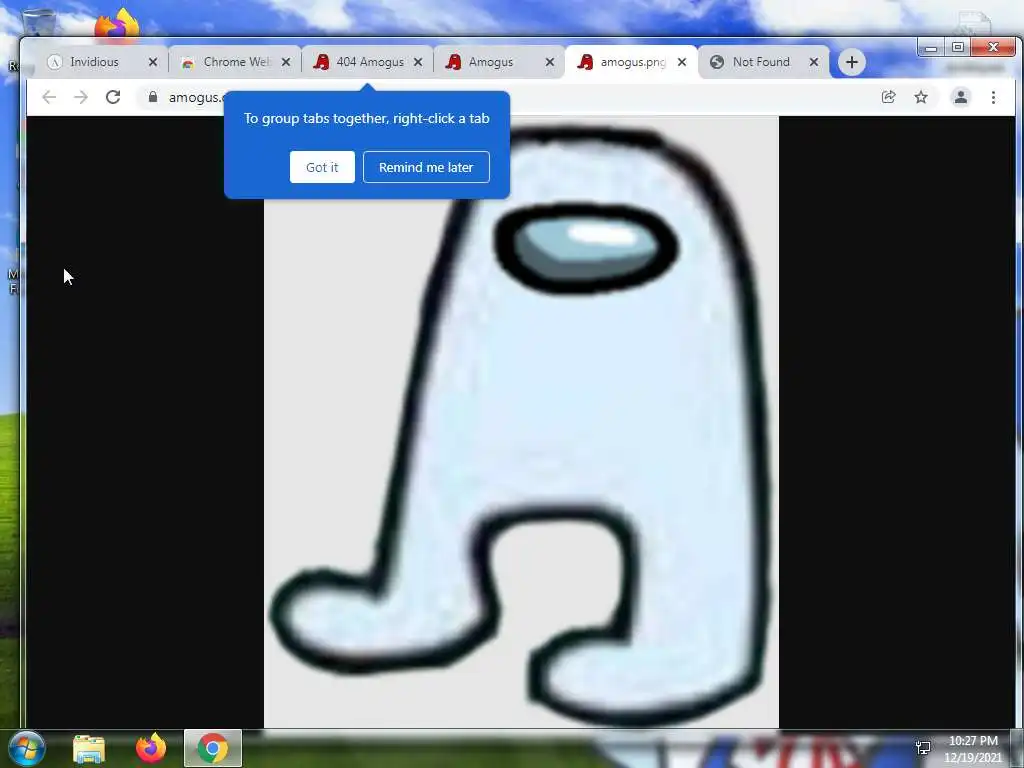Click the 404 Amogus tab favicon
Screen dimensions: 1024x768
[x=321, y=62]
